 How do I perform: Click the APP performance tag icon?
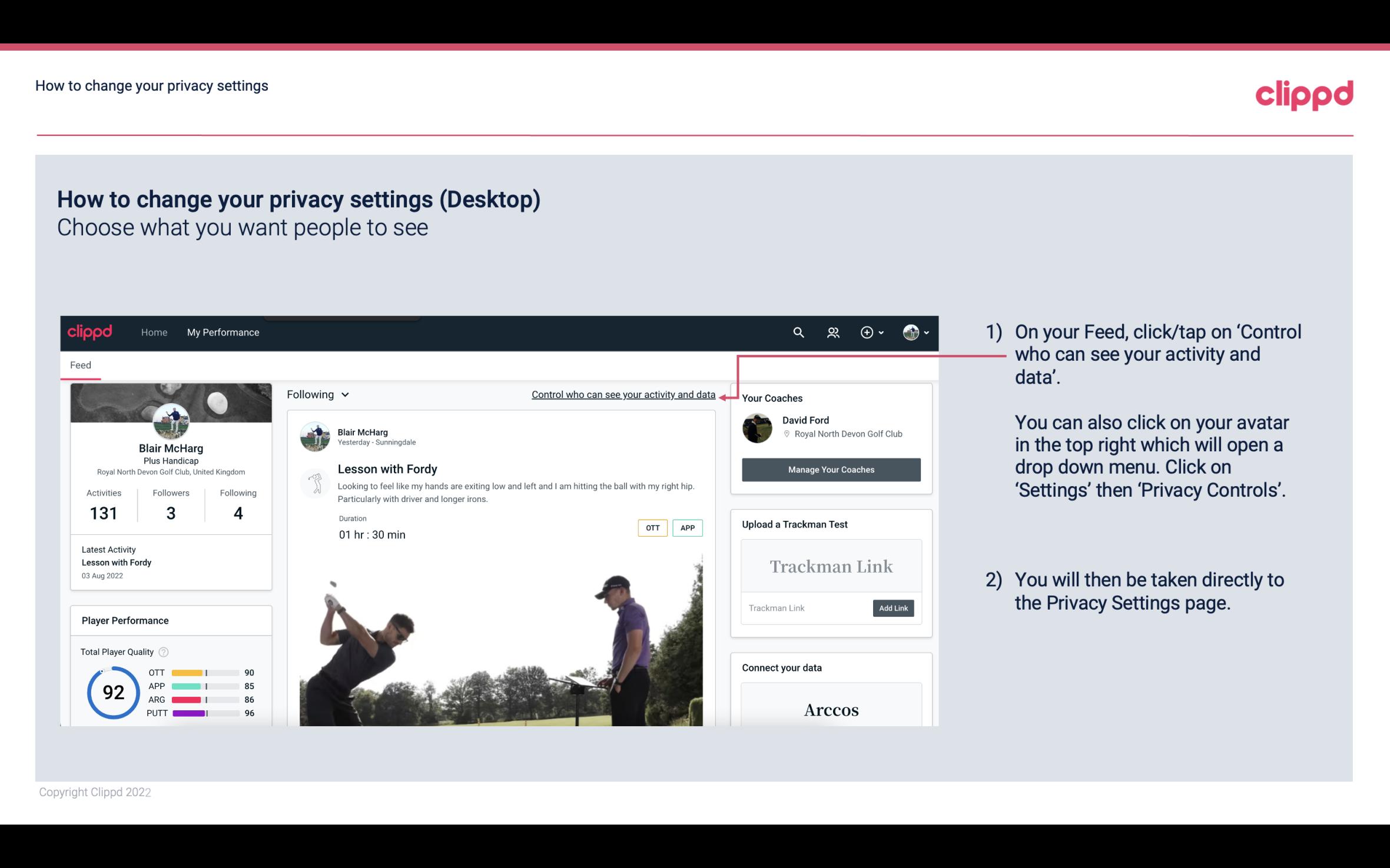click(688, 528)
